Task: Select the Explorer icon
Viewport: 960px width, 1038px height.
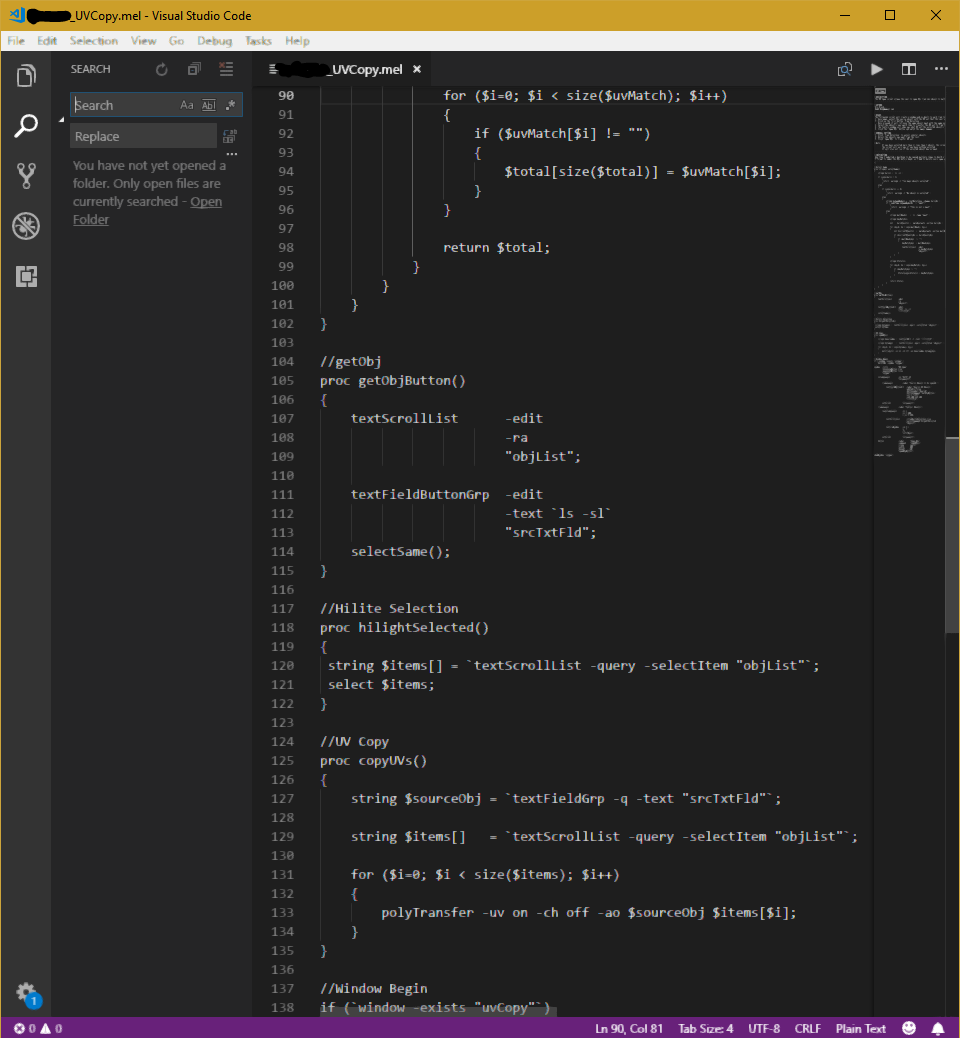Action: [26, 75]
